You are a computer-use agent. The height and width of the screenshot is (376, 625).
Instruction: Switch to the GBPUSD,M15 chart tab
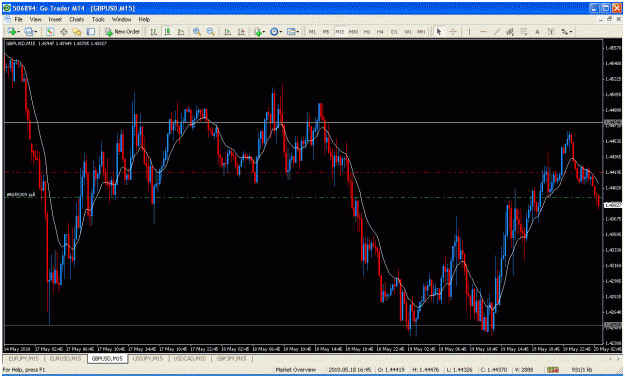107,358
